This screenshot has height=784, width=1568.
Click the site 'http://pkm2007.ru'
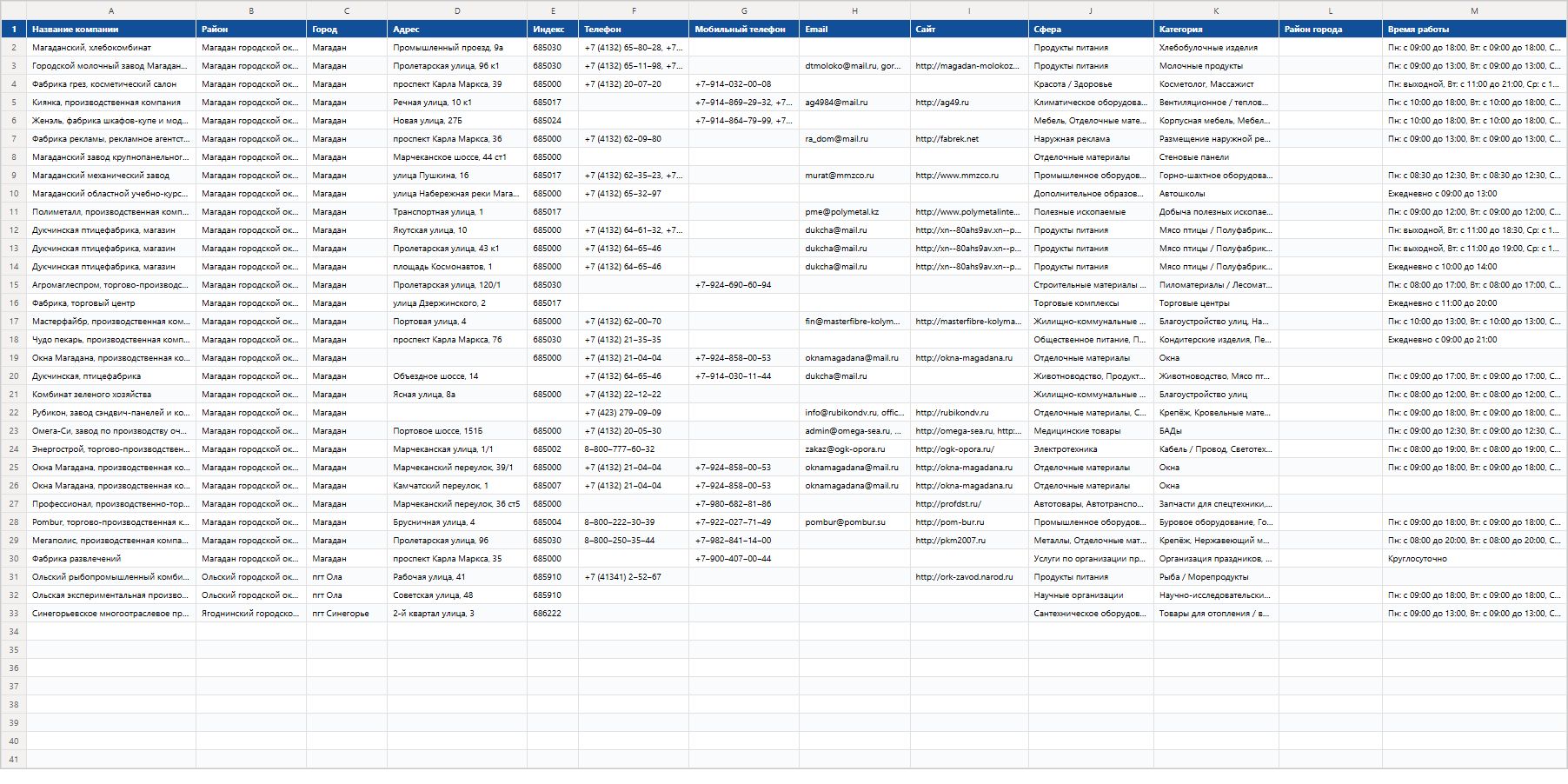[969, 541]
